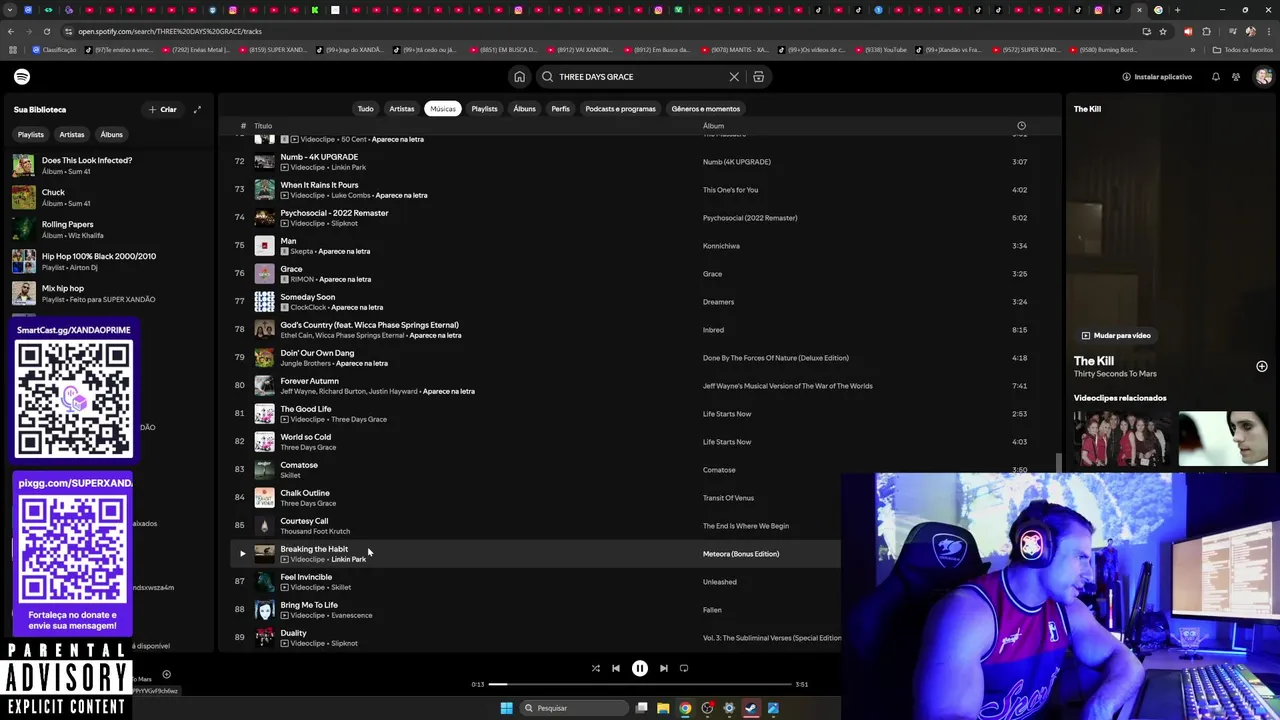Switch to the Artistas results tab
The image size is (1280, 720).
click(402, 108)
